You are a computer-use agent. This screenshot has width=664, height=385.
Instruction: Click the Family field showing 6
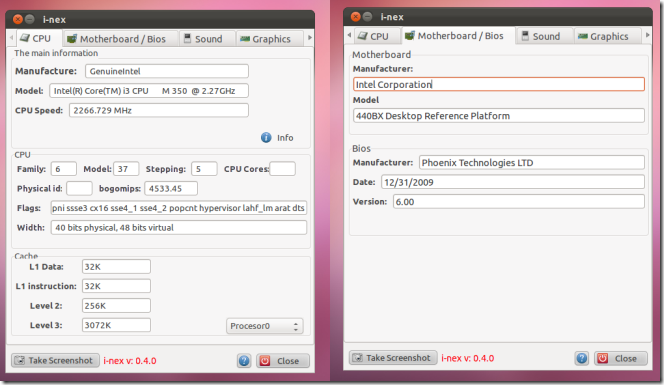coord(64,169)
